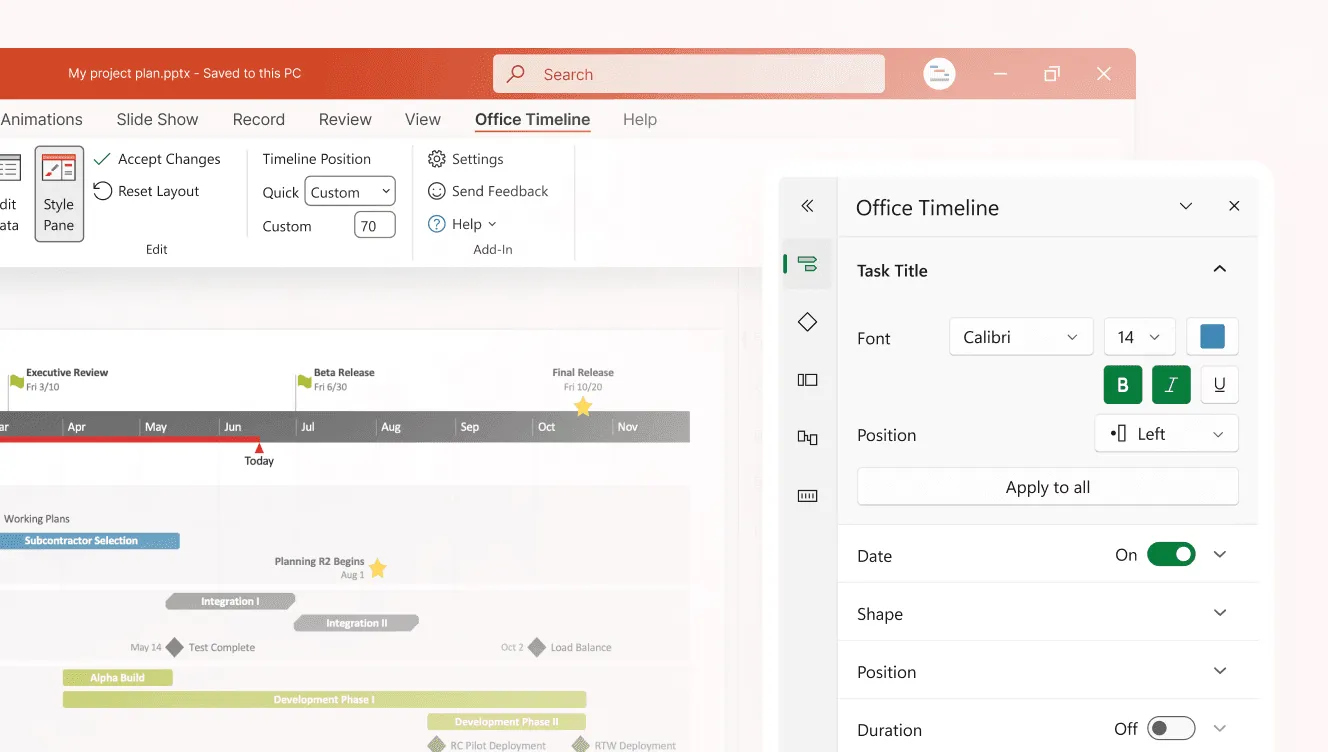
Task: Select the Development Phase II bar
Action: coord(506,722)
